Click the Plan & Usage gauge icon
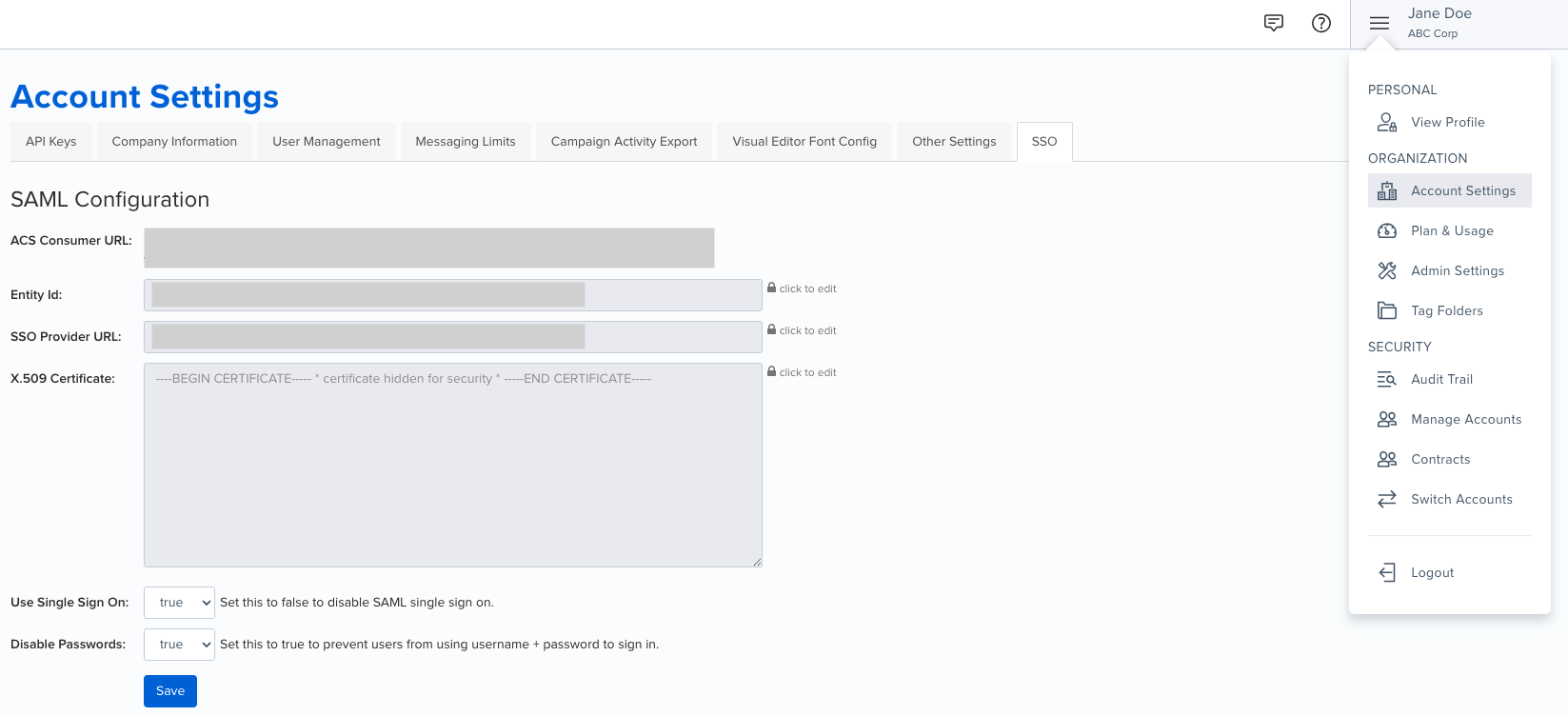The height and width of the screenshot is (716, 1568). [1387, 230]
